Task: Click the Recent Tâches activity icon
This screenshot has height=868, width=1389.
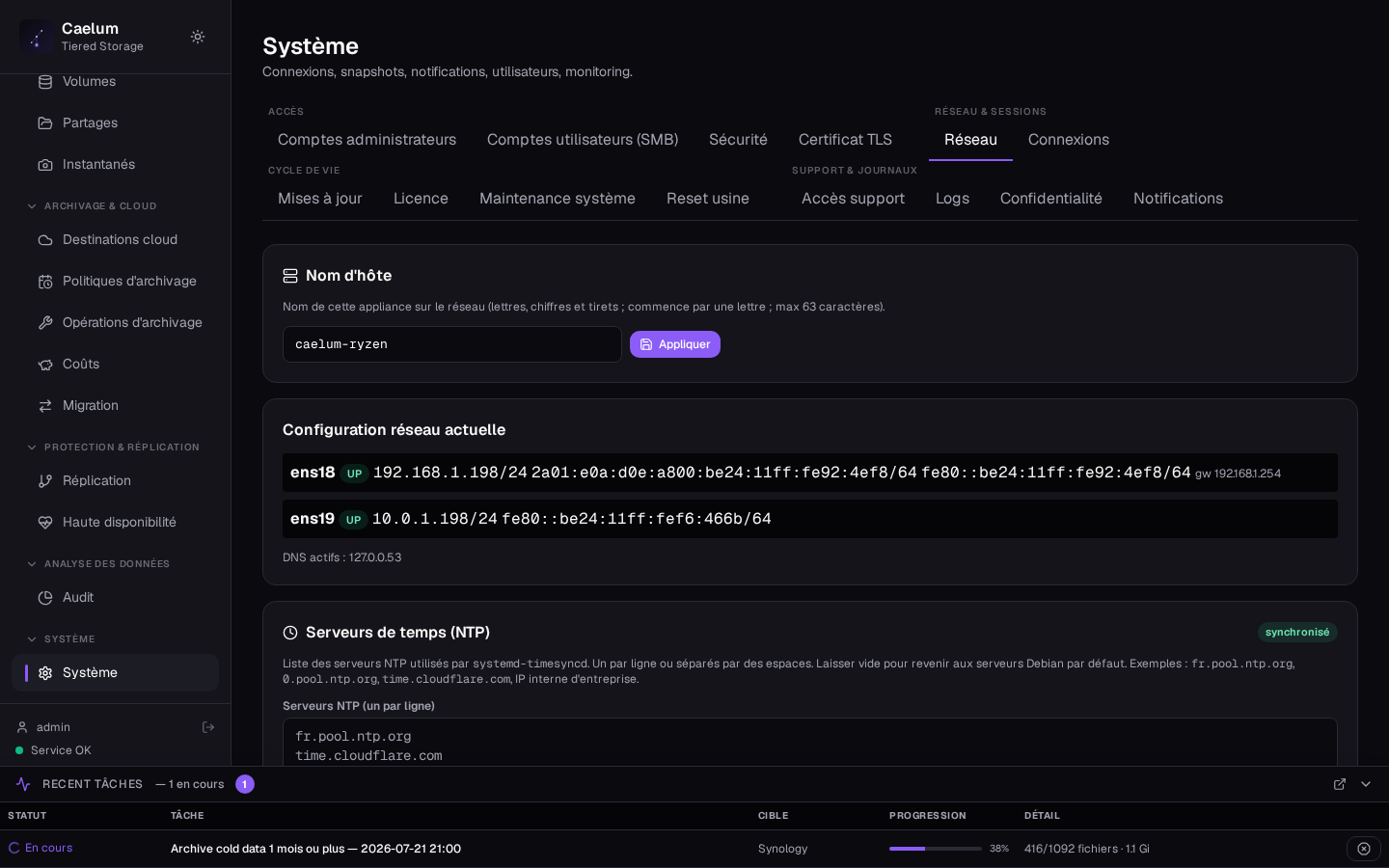Action: [x=23, y=784]
